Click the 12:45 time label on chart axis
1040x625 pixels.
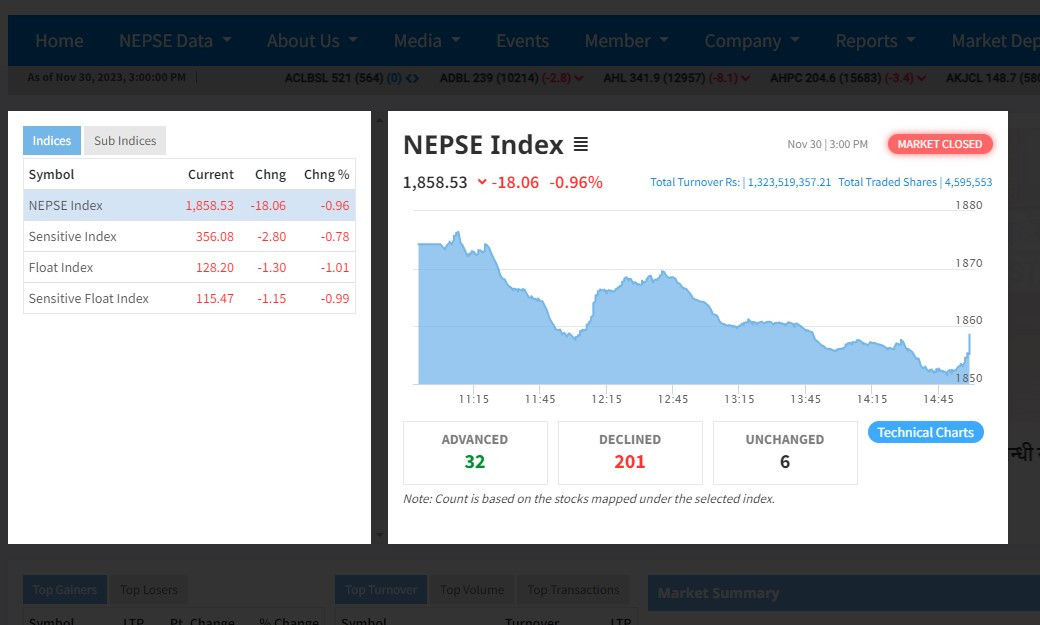(x=673, y=399)
